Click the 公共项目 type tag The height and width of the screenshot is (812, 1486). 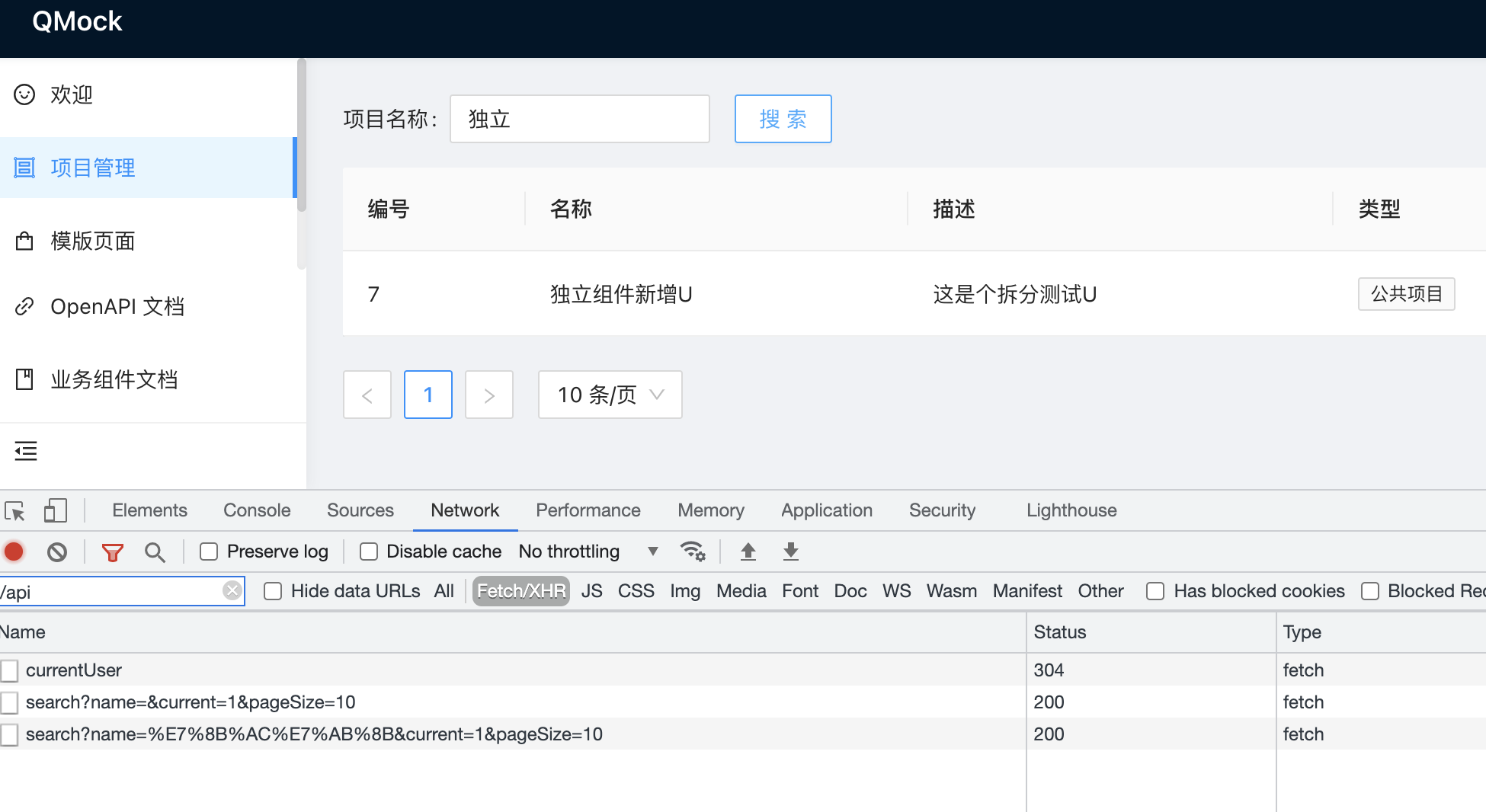(x=1407, y=294)
